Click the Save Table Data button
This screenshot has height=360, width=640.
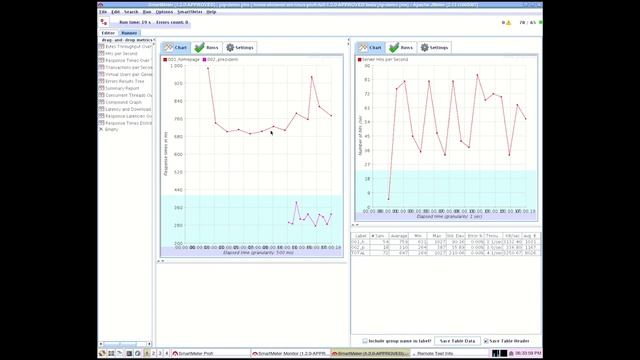pyautogui.click(x=457, y=341)
